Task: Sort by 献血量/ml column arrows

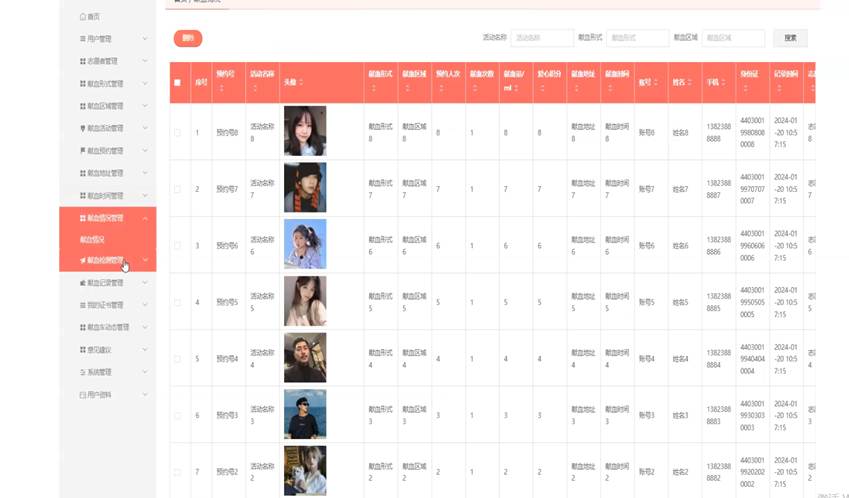Action: pos(516,88)
